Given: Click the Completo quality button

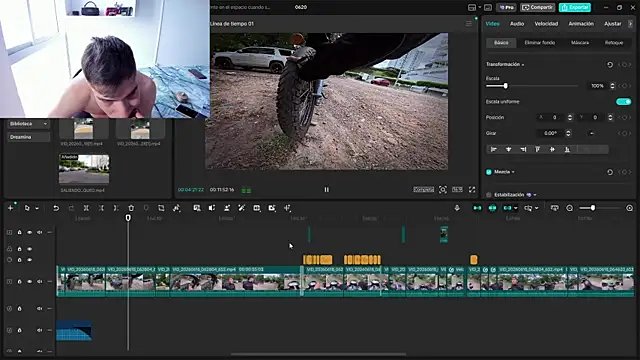Looking at the screenshot, I should pos(424,189).
